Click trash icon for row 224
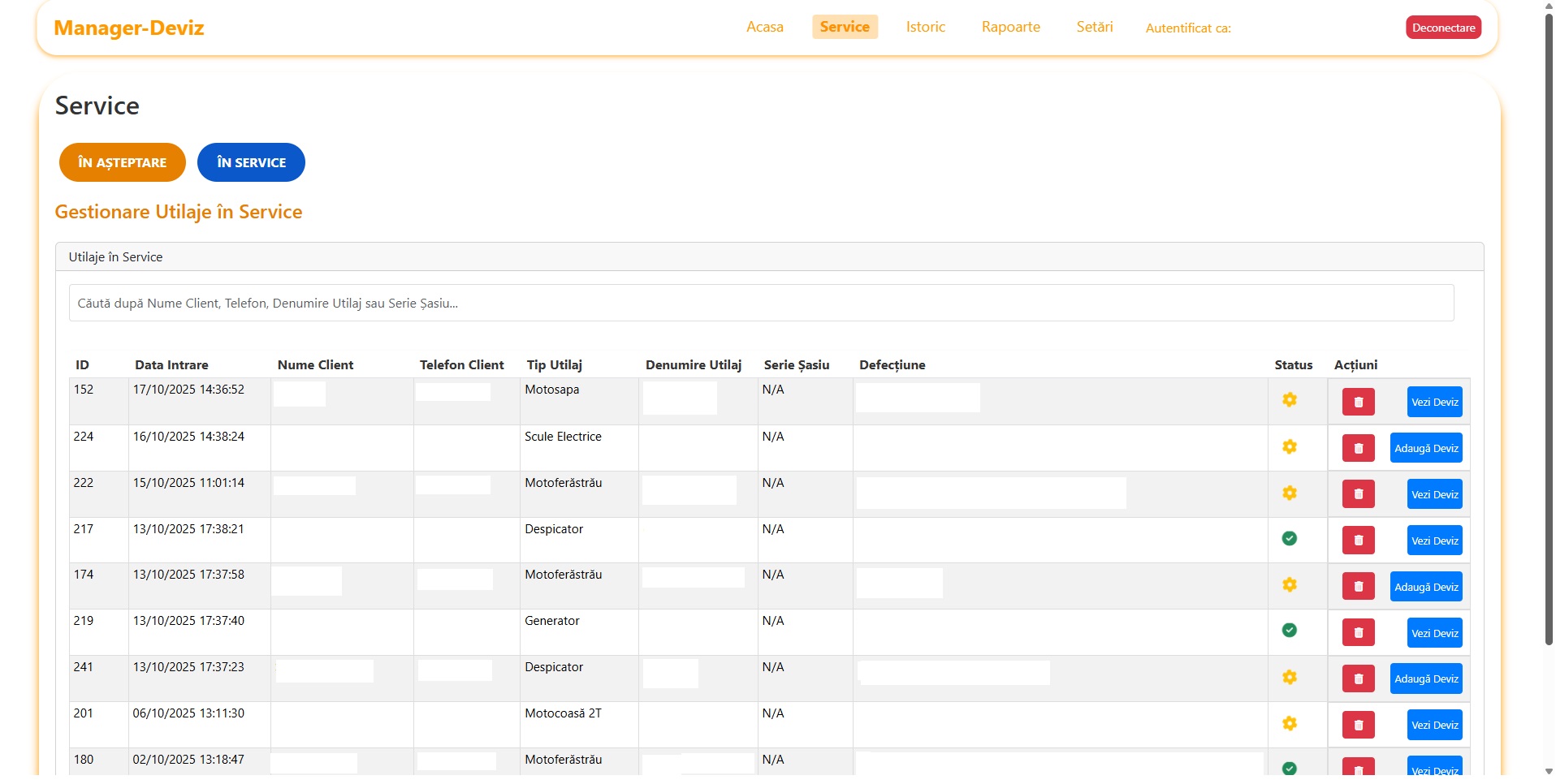 1358,448
